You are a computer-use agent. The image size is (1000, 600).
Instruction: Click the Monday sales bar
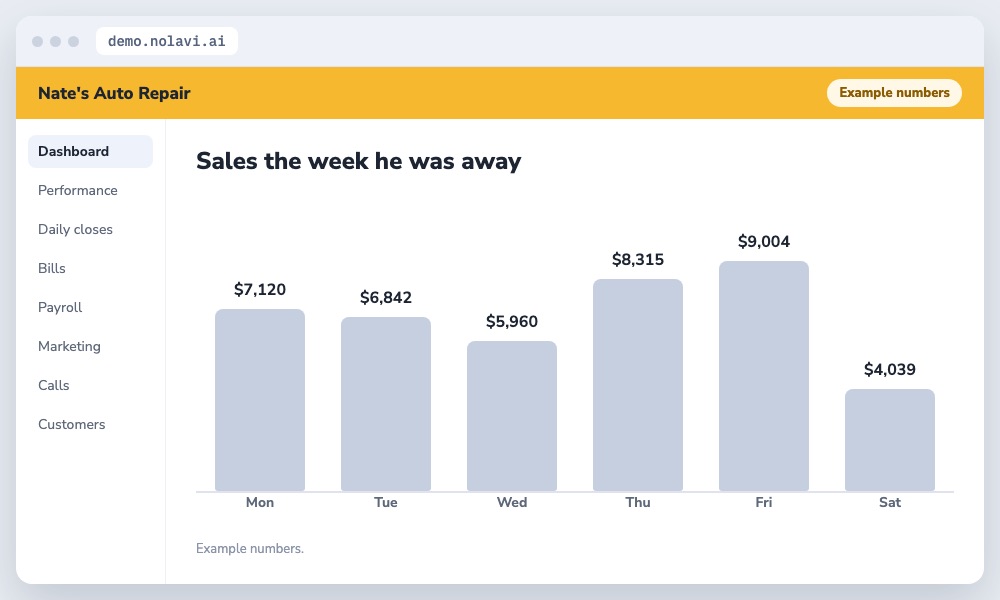(260, 400)
